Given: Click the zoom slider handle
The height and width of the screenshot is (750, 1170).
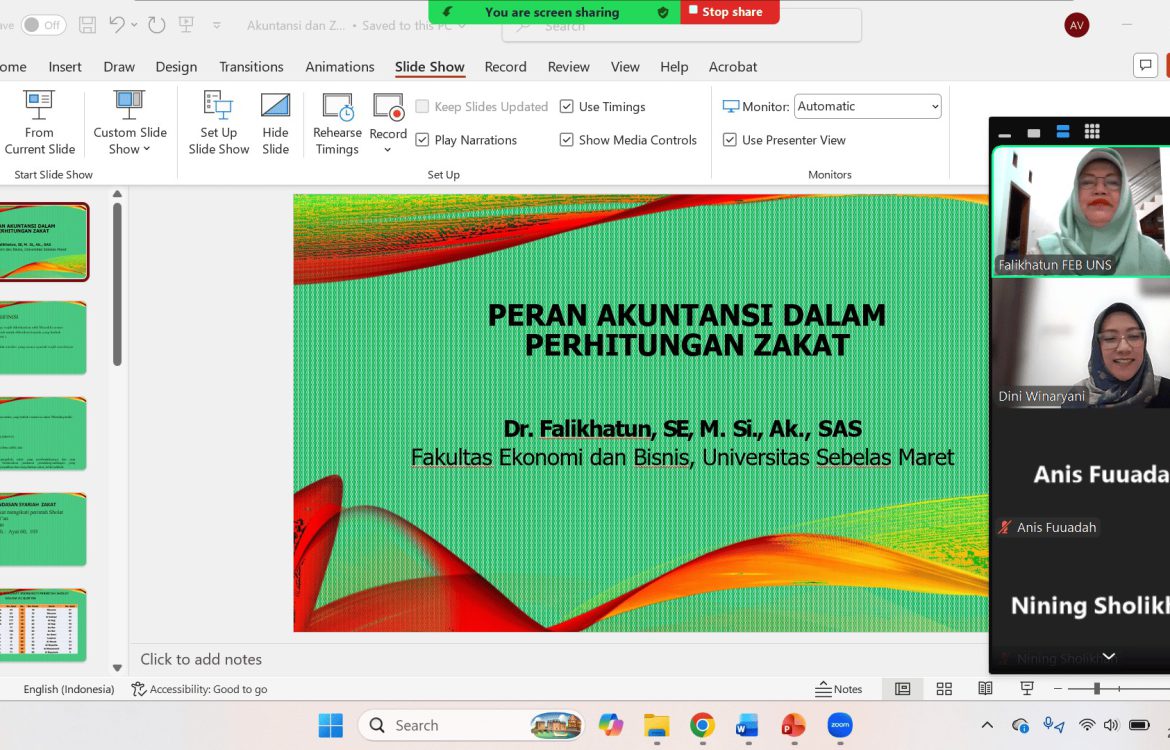Looking at the screenshot, I should point(1097,689).
